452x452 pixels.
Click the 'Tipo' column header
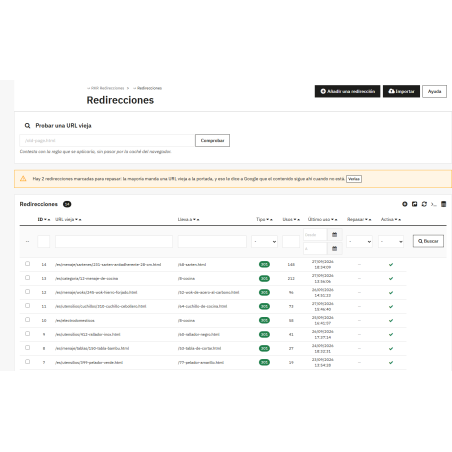(x=261, y=219)
